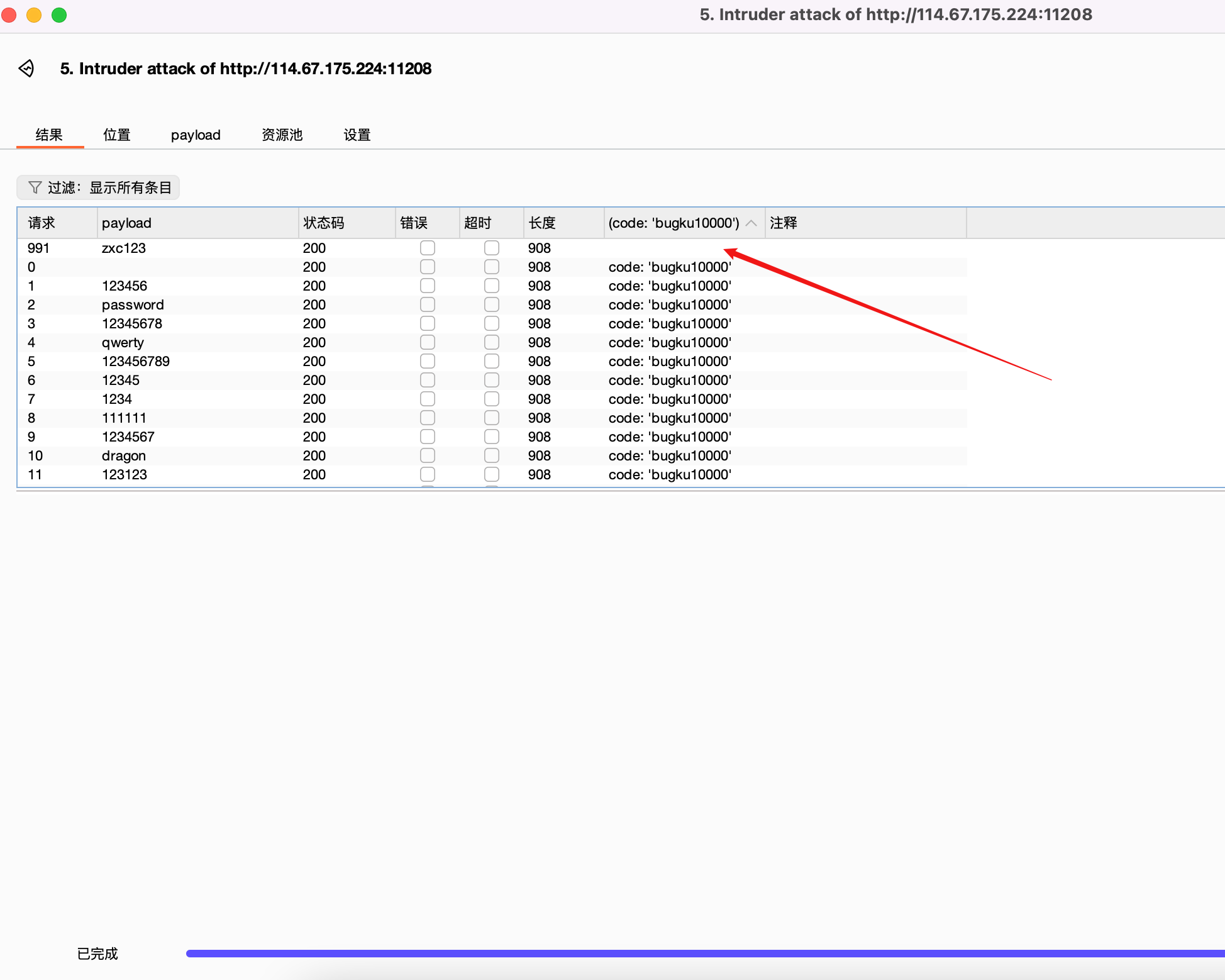Click the filter funnel icon
The image size is (1225, 980).
[35, 187]
